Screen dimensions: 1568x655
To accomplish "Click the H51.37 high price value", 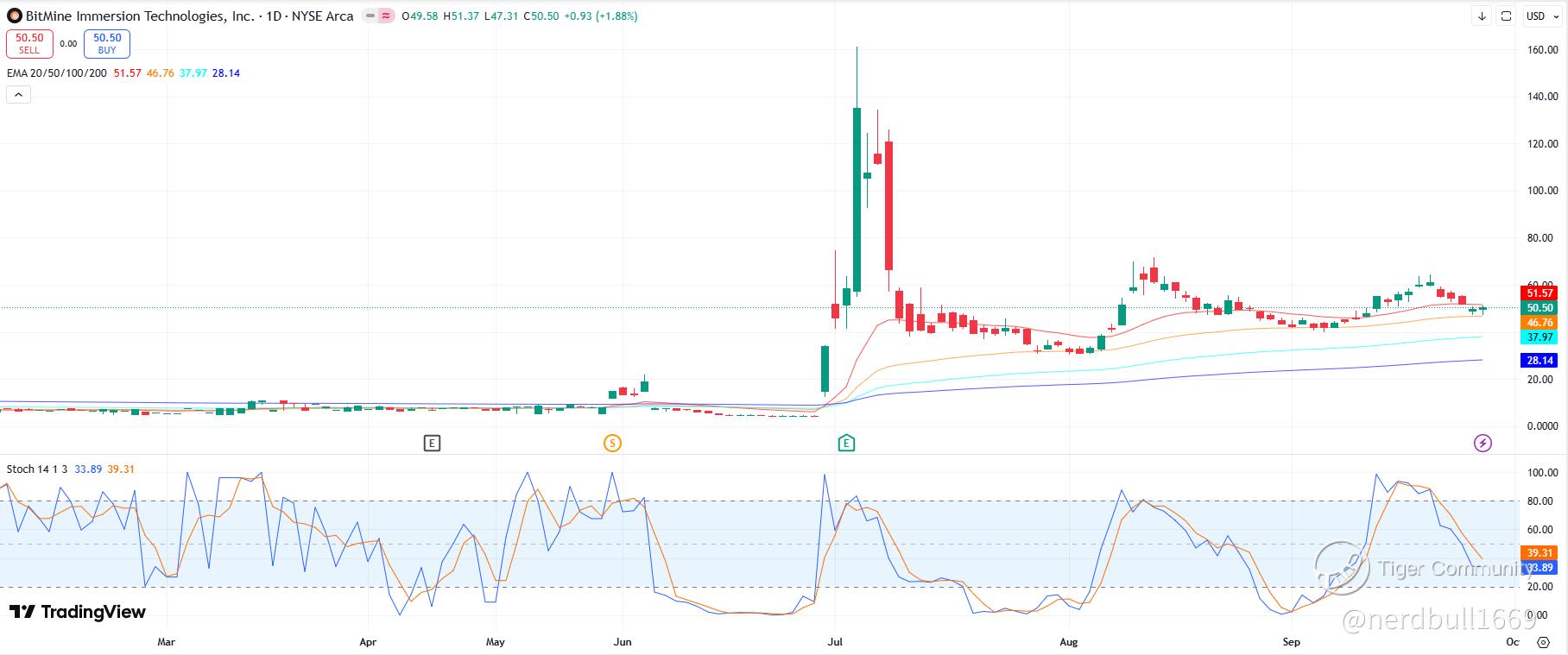I will point(461,16).
